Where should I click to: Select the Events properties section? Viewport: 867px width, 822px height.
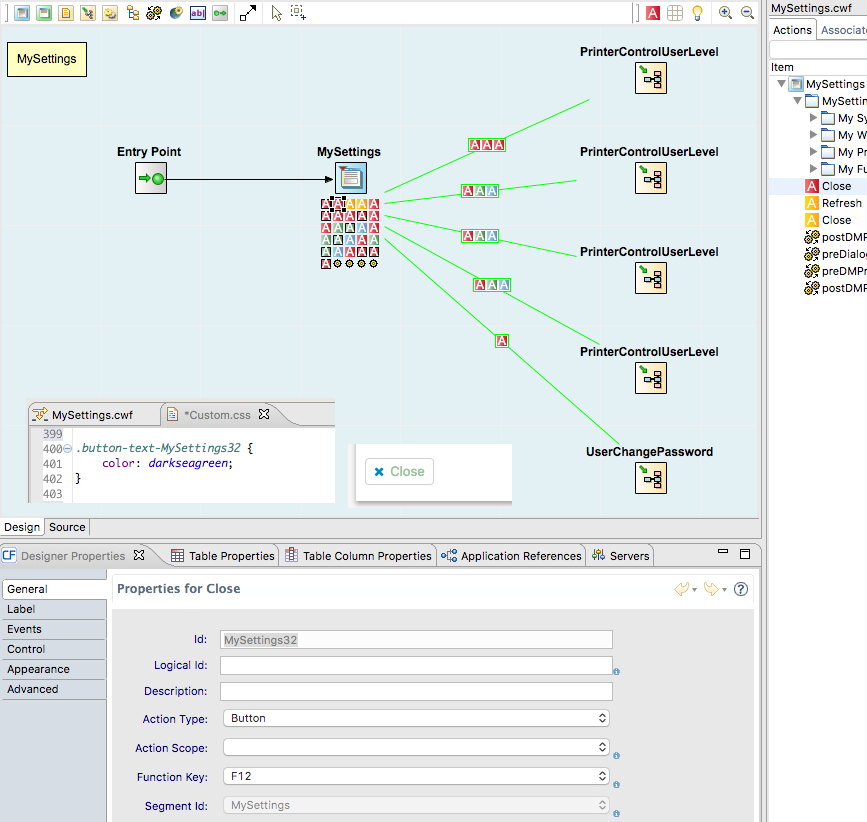click(x=54, y=629)
